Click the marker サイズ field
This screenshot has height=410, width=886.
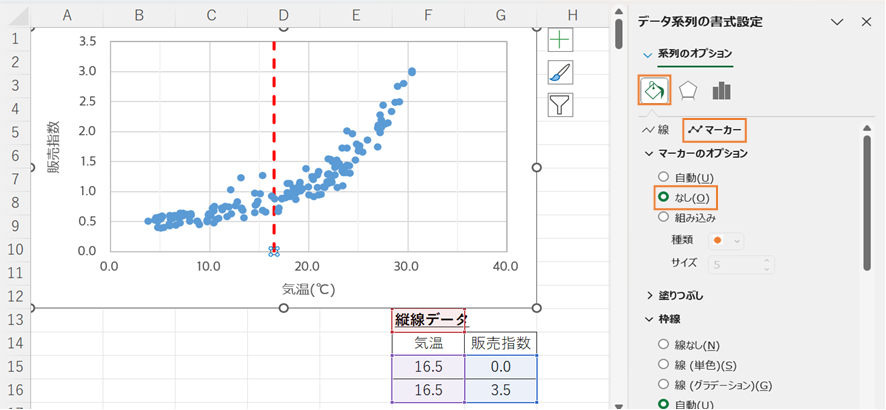click(741, 264)
